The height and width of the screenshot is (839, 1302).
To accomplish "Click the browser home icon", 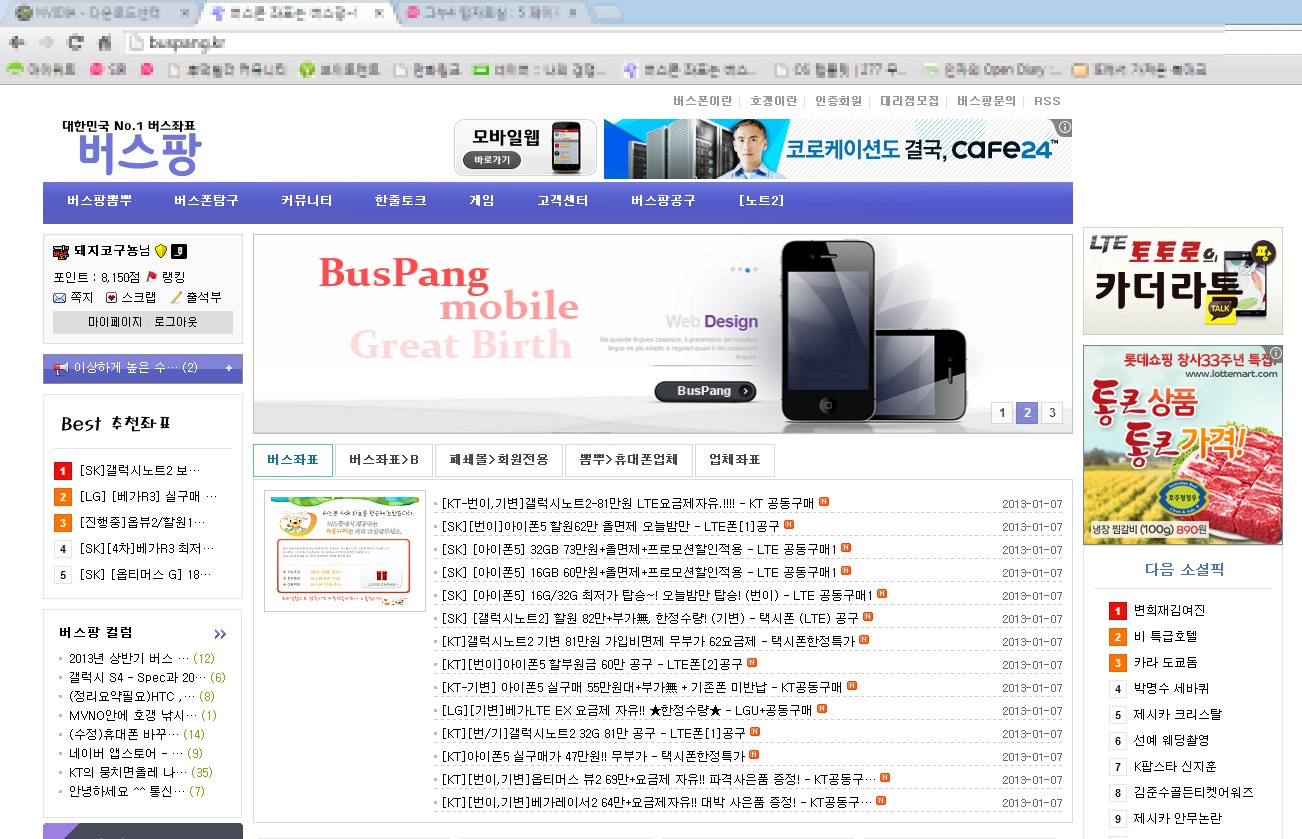I will [104, 43].
